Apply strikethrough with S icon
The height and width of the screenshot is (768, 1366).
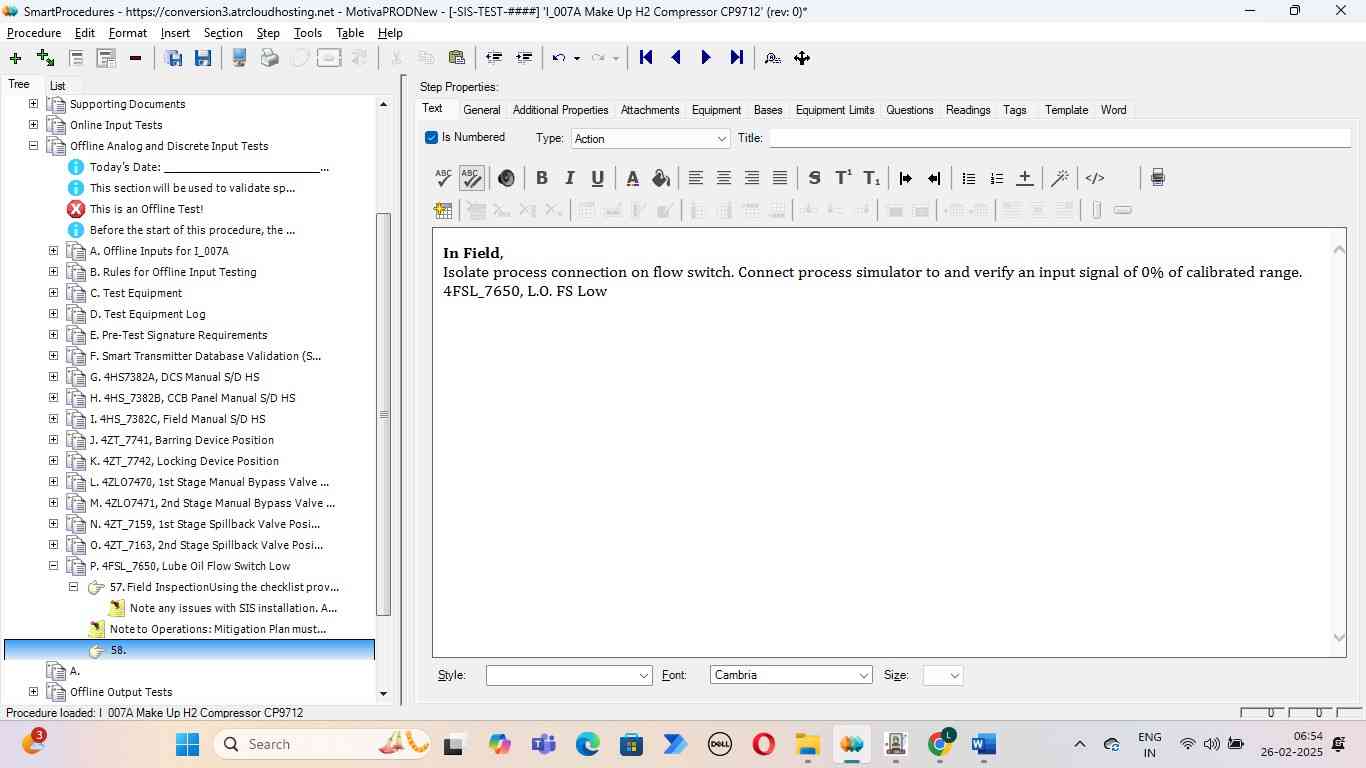click(x=814, y=178)
